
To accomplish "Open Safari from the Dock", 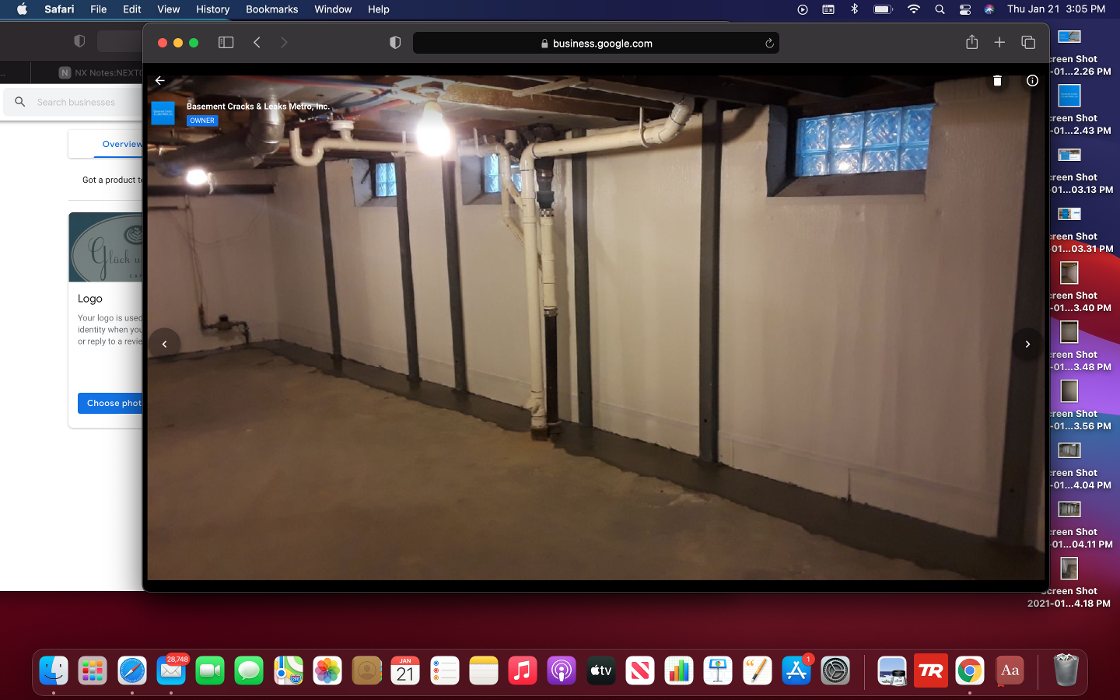I will tap(132, 671).
